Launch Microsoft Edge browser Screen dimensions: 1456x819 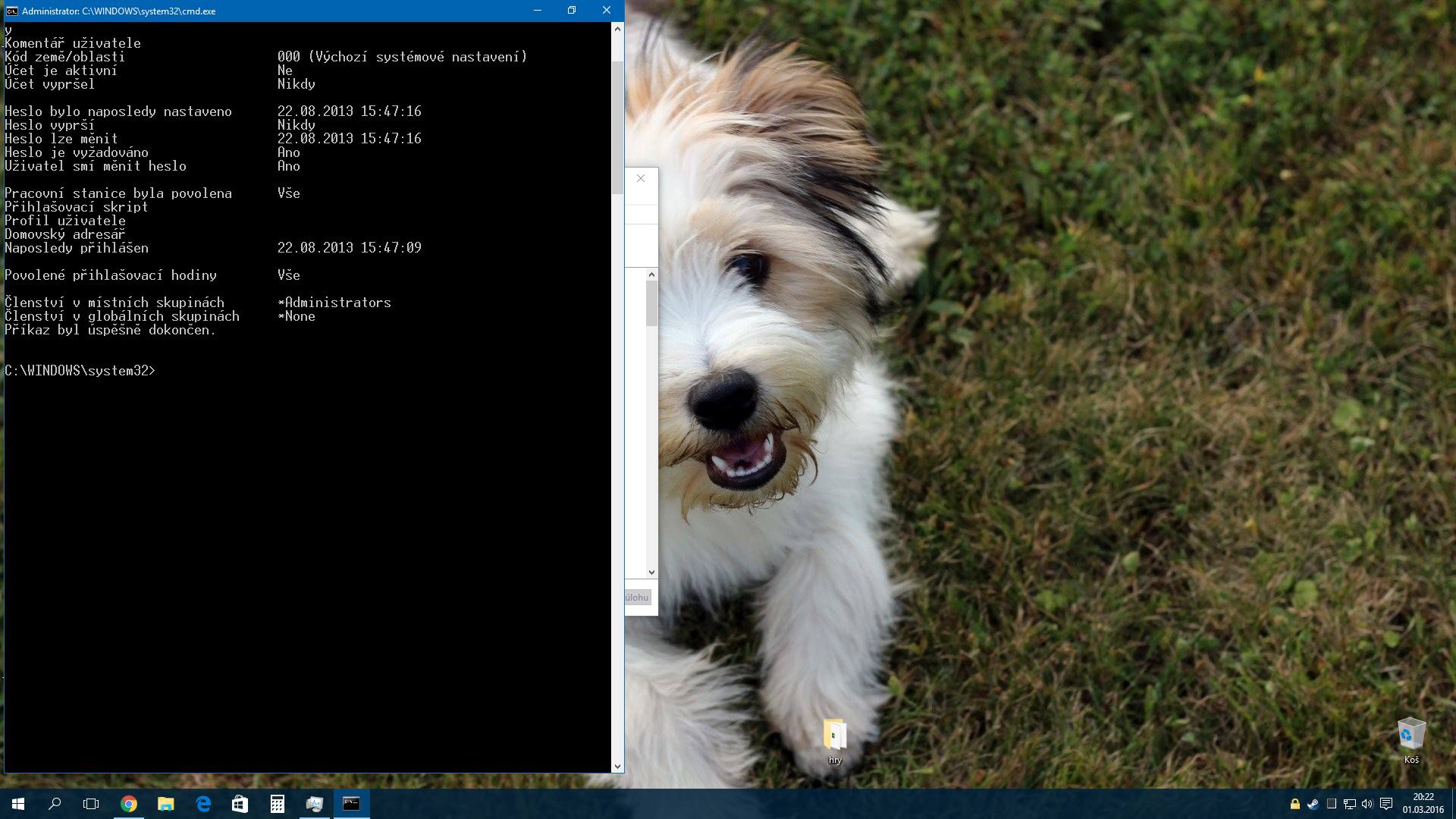tap(202, 804)
